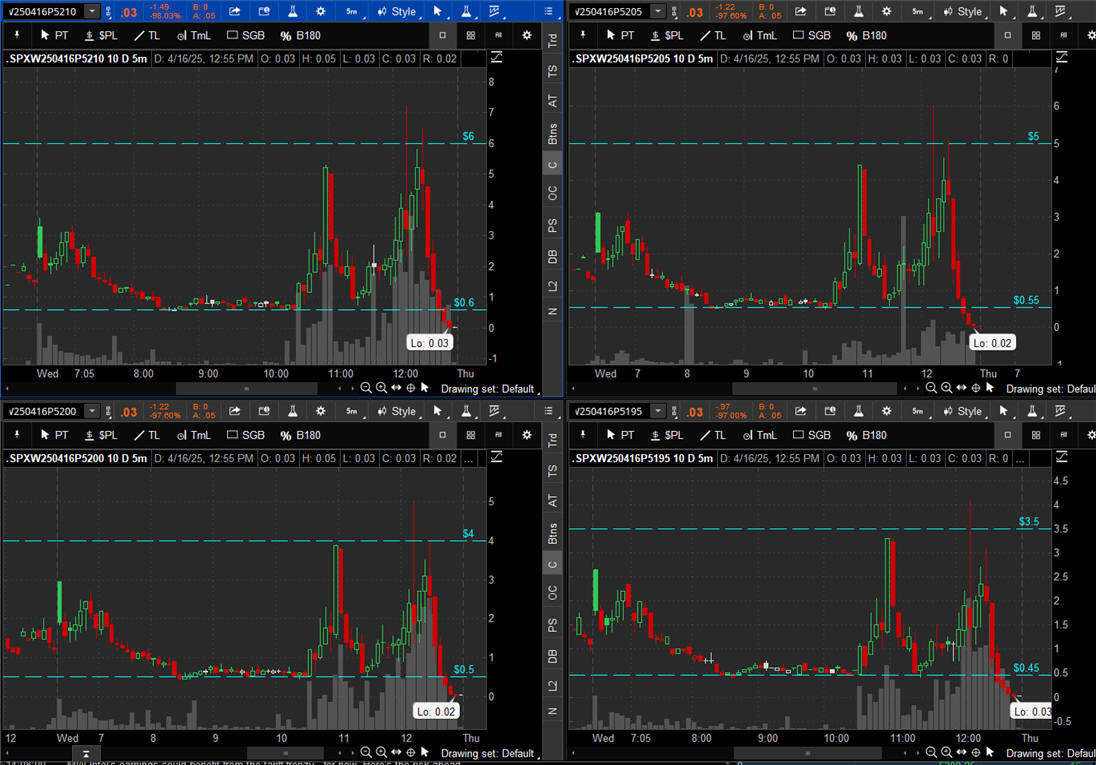Zoom in on the P5210 chart
Image resolution: width=1096 pixels, height=765 pixels.
tap(381, 387)
